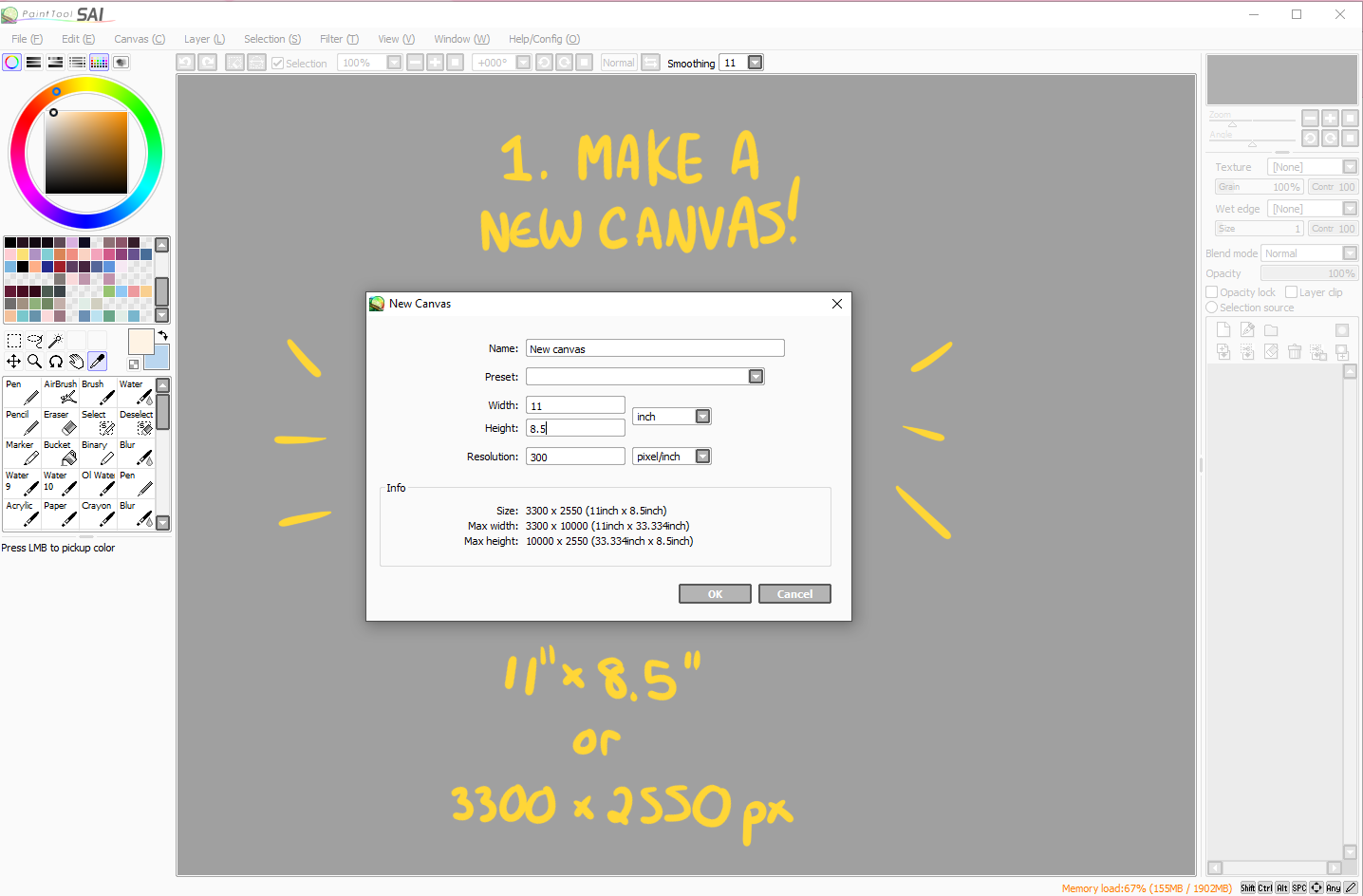The image size is (1363, 896).
Task: Choose the Crayon brush tool
Action: click(98, 513)
